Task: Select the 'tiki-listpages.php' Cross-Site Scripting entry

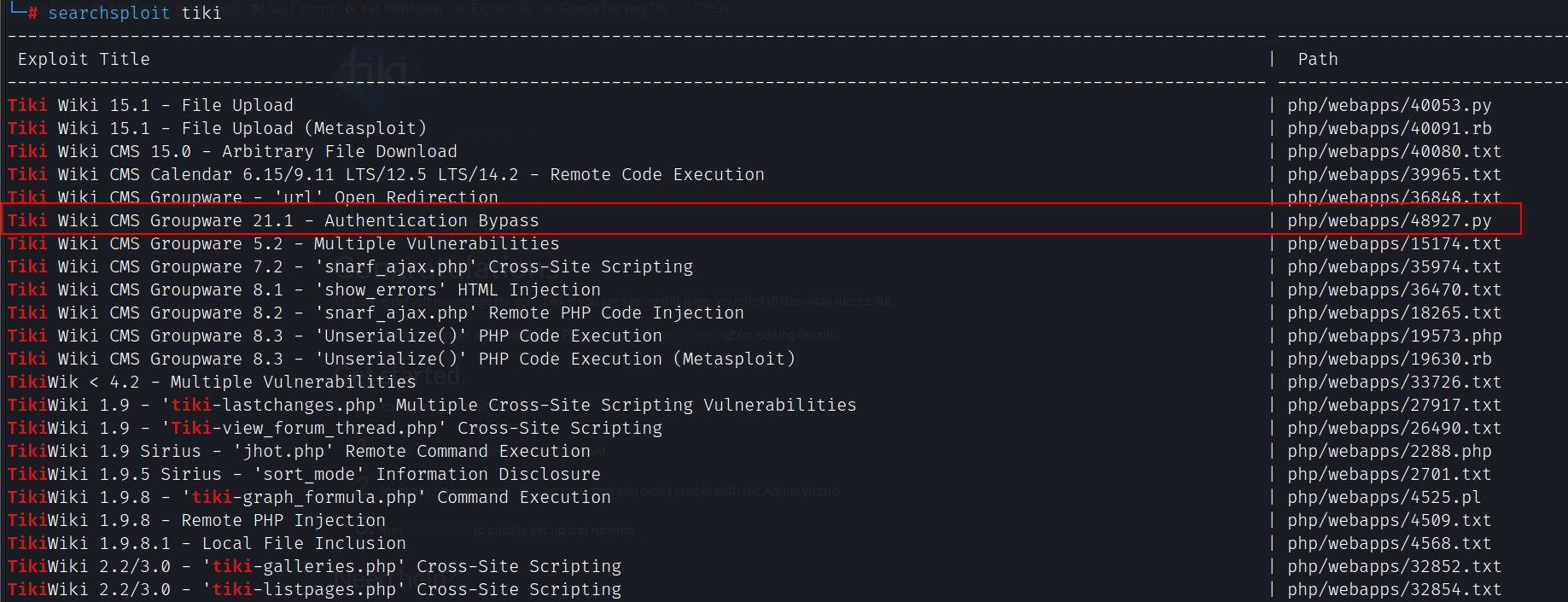Action: coord(314,589)
